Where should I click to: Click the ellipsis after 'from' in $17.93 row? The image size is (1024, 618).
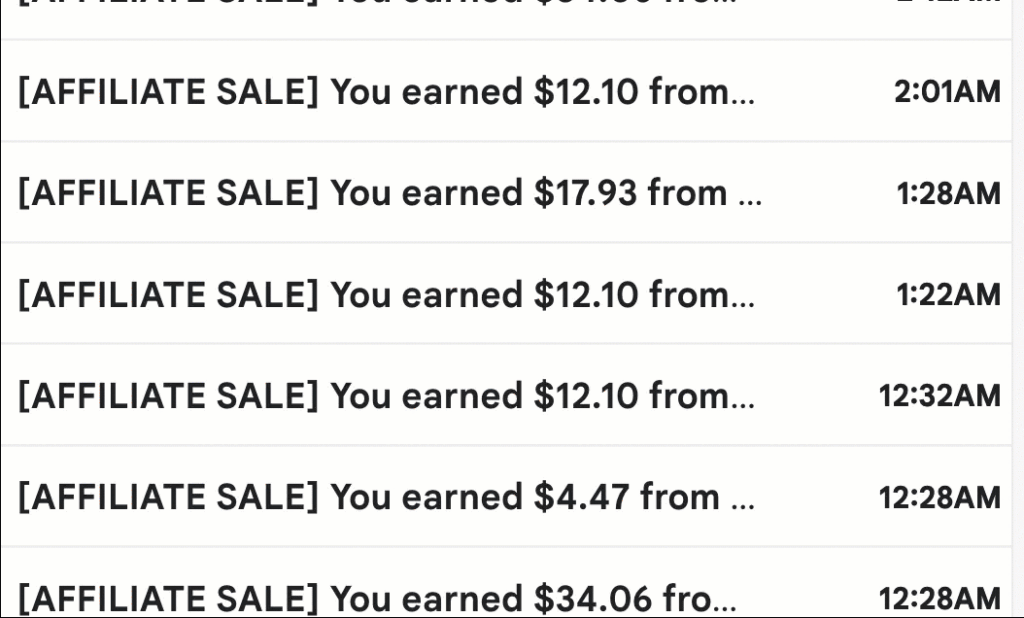(749, 197)
